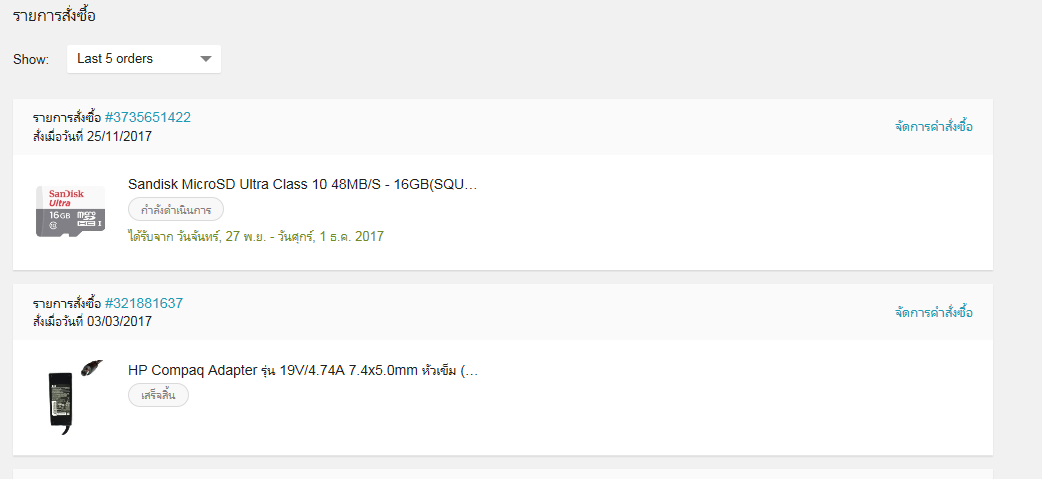1042x479 pixels.
Task: Click the รายการสั่งซื้อ label before #321881637
Action: pos(67,304)
